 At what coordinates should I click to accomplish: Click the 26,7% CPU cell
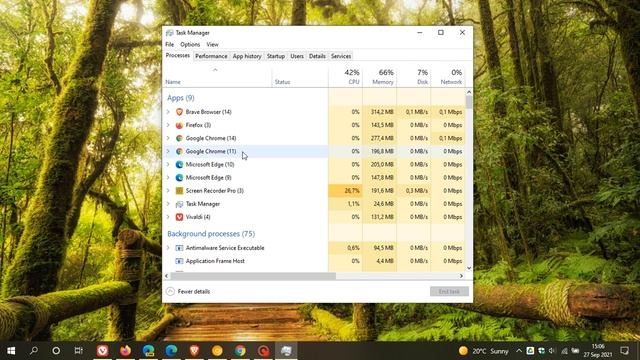pyautogui.click(x=345, y=191)
